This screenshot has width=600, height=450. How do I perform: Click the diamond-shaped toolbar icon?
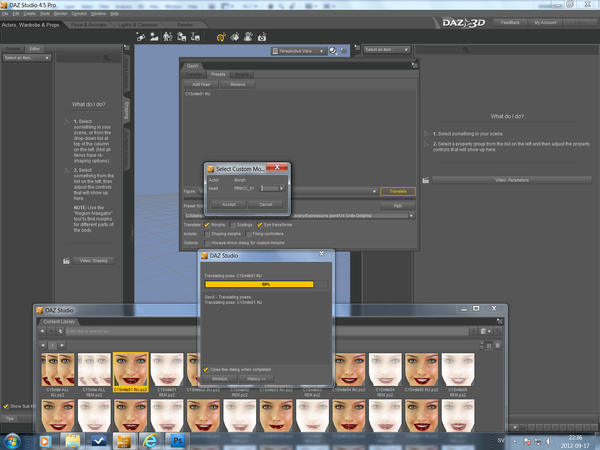coord(235,37)
